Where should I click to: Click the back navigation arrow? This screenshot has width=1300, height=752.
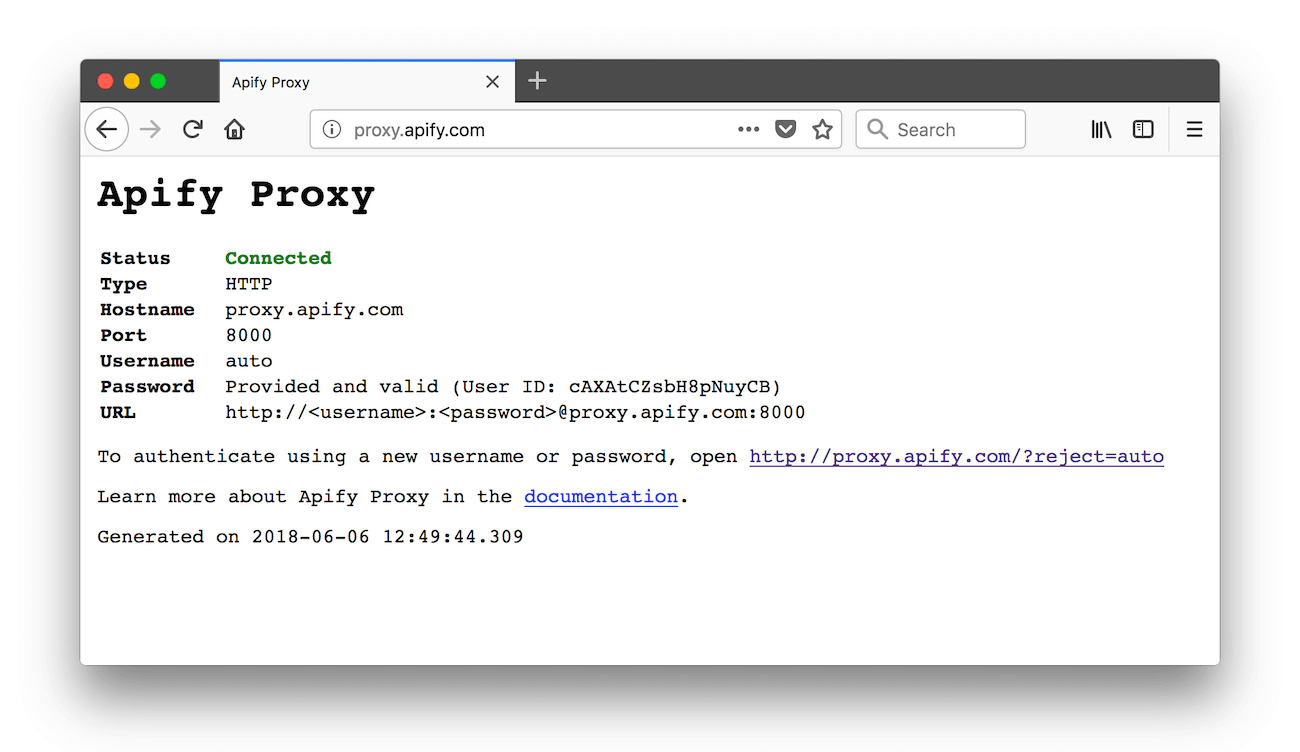point(107,129)
